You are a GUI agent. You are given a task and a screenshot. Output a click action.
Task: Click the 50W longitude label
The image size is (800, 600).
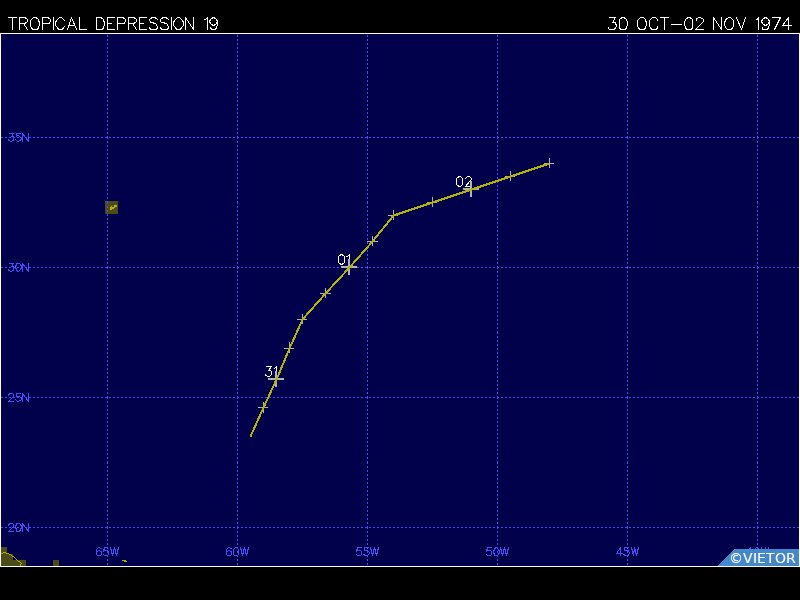point(497,552)
